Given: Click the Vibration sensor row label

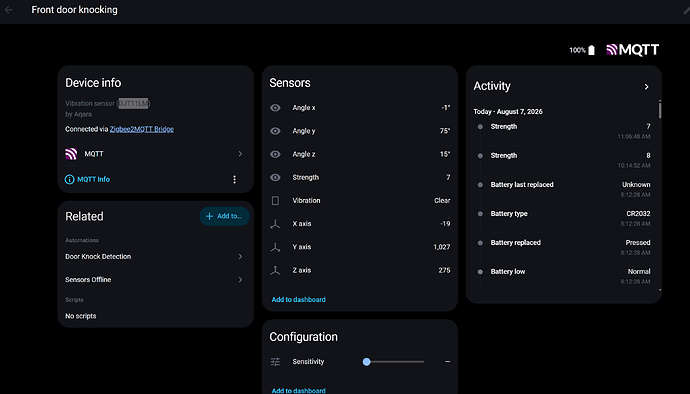Looking at the screenshot, I should point(306,200).
